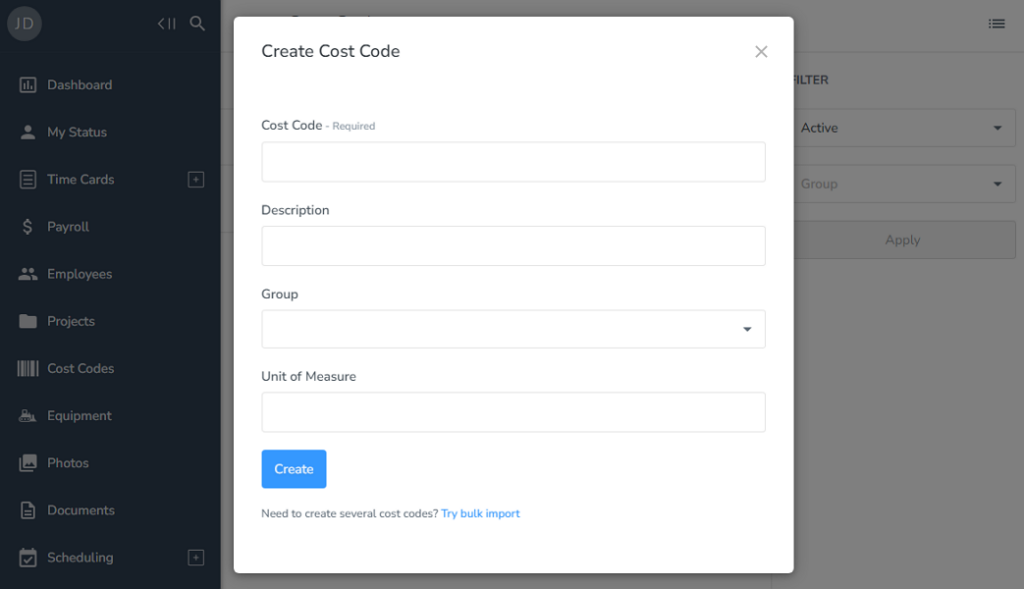Expand the Group filter dropdown on the right
Screen dimensions: 1024x589
[x=996, y=184]
